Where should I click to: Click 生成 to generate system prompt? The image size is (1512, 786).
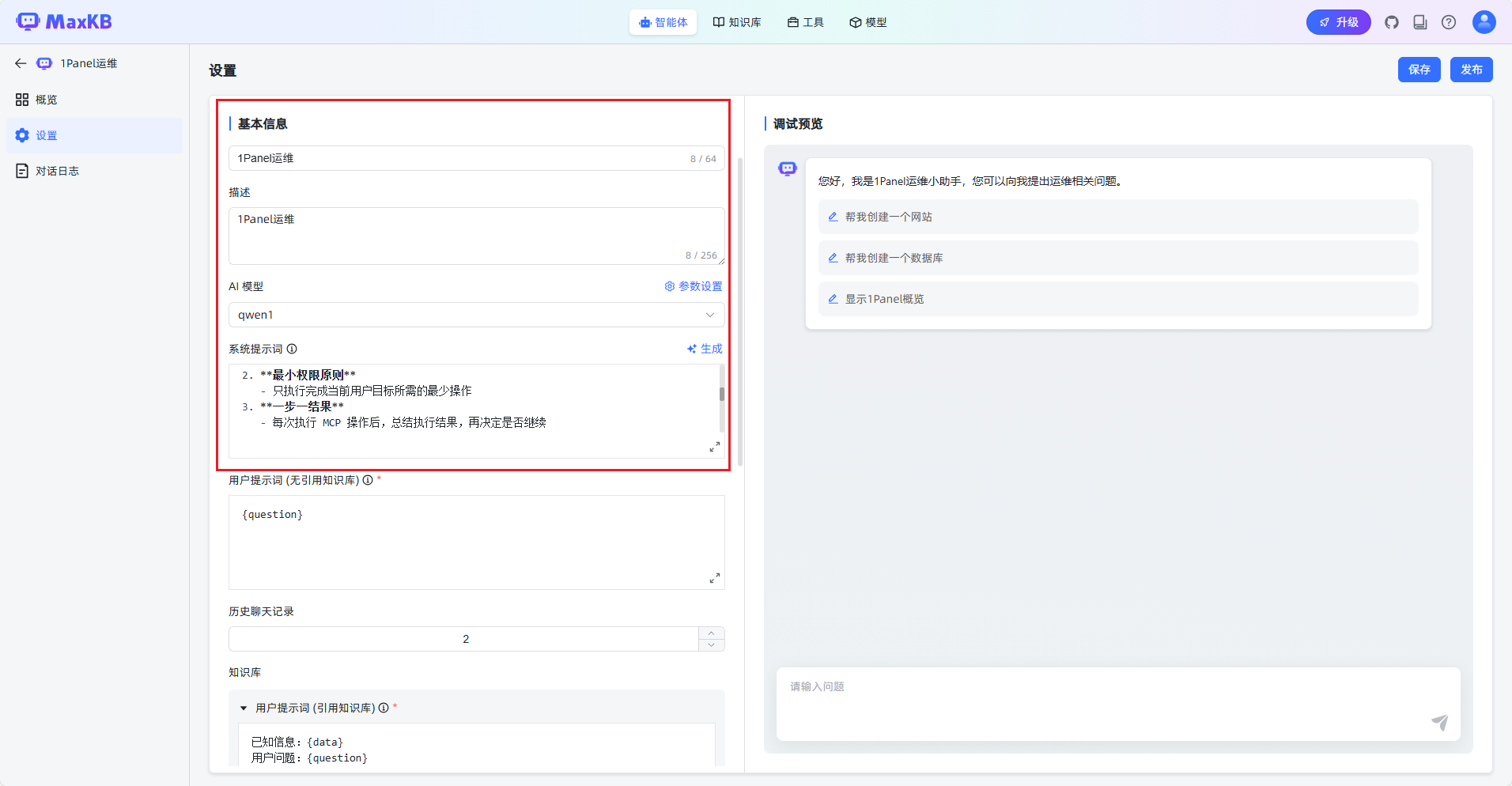[705, 349]
